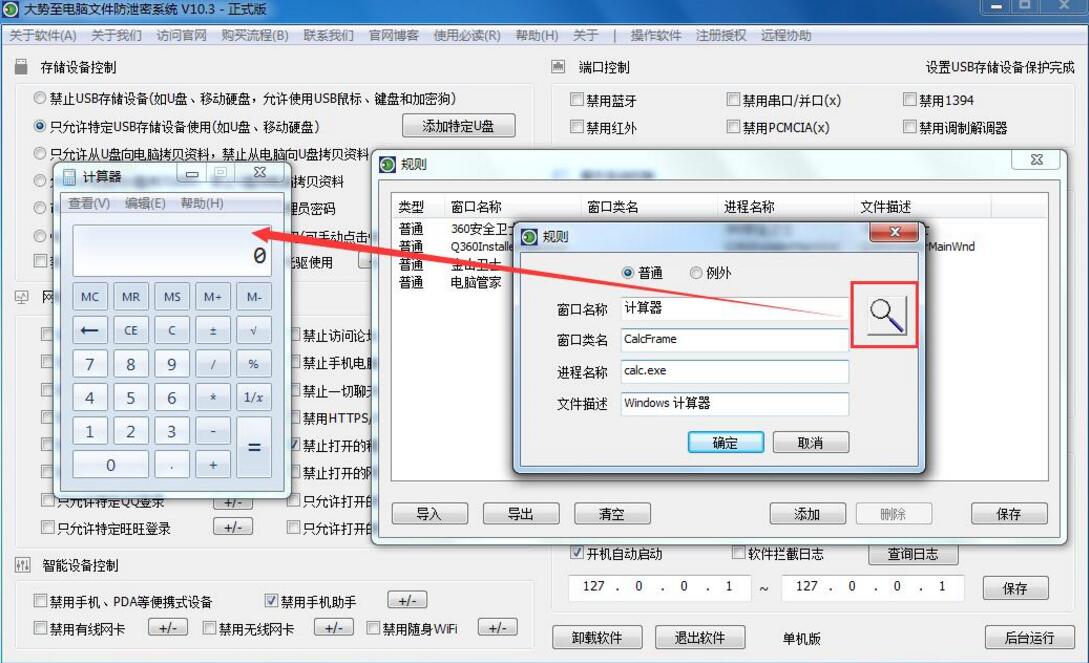Click 确定 to confirm the rule
This screenshot has height=663, width=1089.
click(726, 442)
